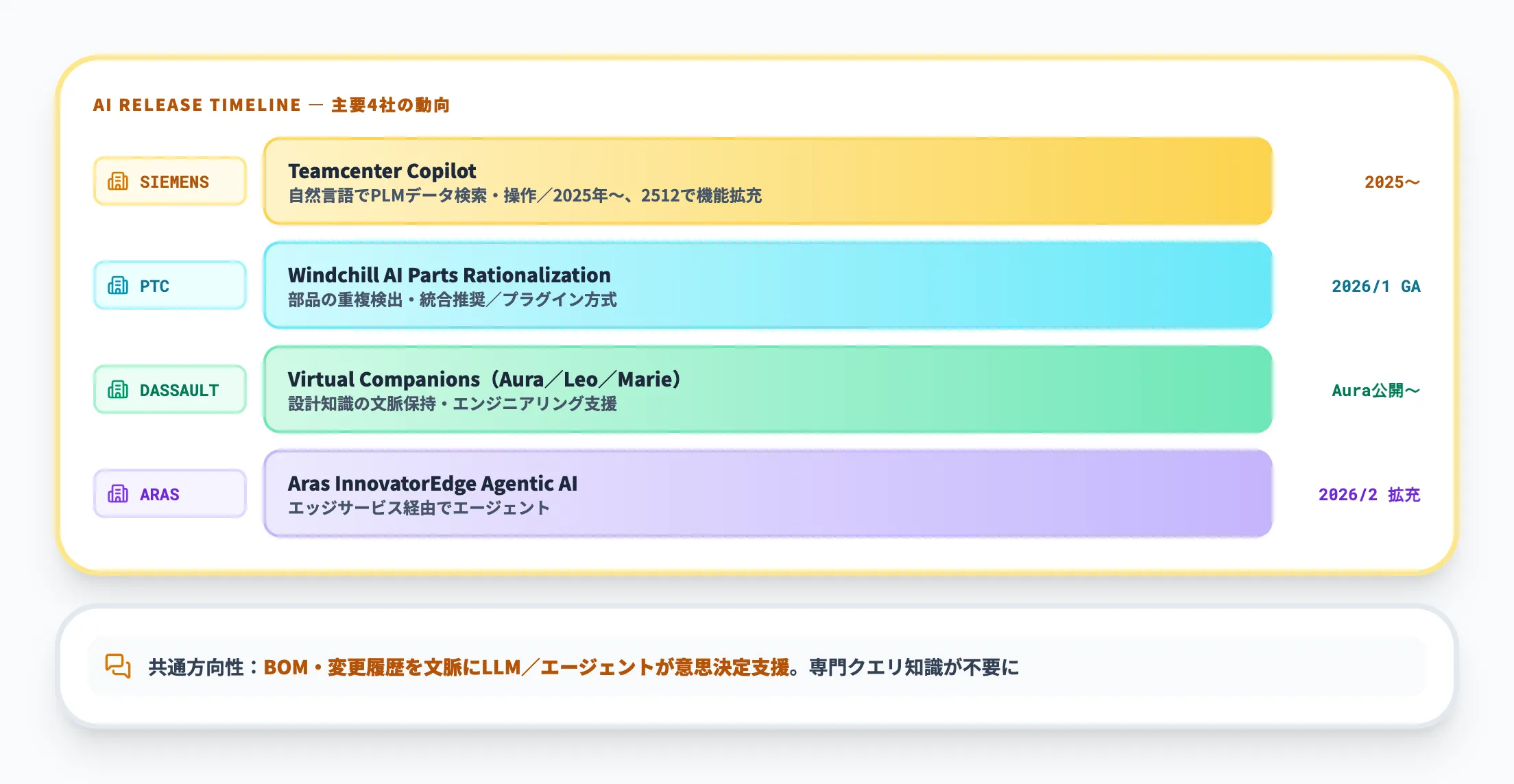Screen dimensions: 1514x784
Task: Select the ARAS vendor label
Action: [160, 495]
